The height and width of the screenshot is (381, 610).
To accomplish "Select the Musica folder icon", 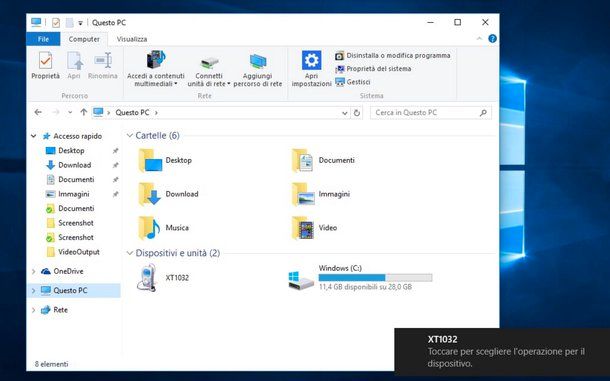I will tap(150, 228).
